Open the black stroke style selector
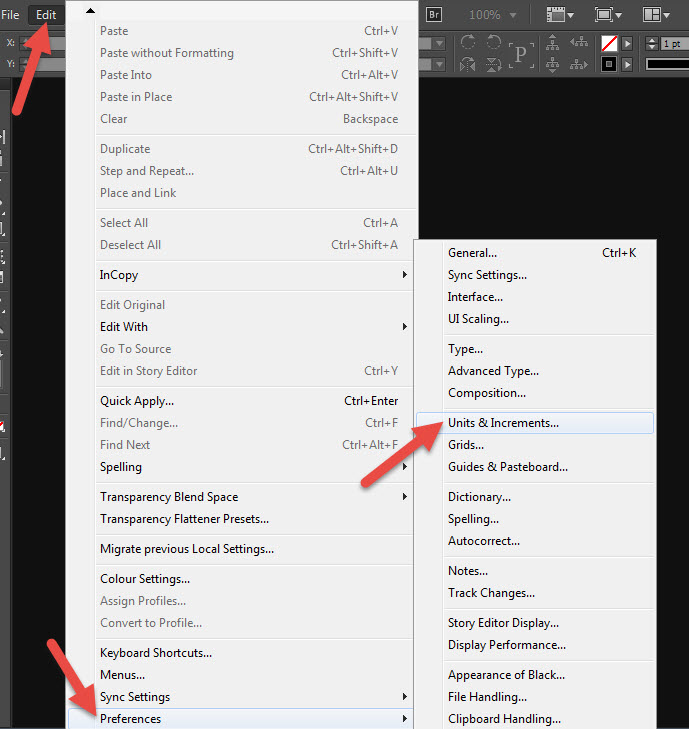The width and height of the screenshot is (689, 729). click(x=668, y=64)
